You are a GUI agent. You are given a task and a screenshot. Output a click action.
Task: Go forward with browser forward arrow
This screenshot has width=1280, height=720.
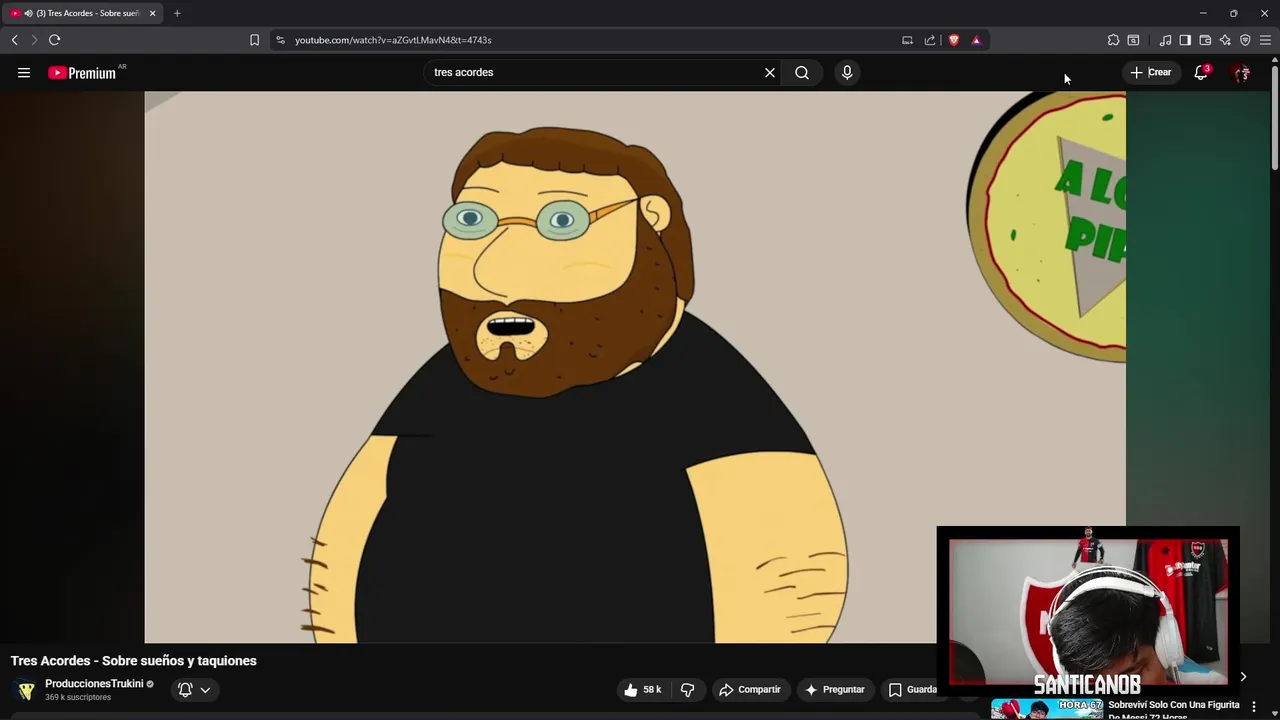click(34, 40)
